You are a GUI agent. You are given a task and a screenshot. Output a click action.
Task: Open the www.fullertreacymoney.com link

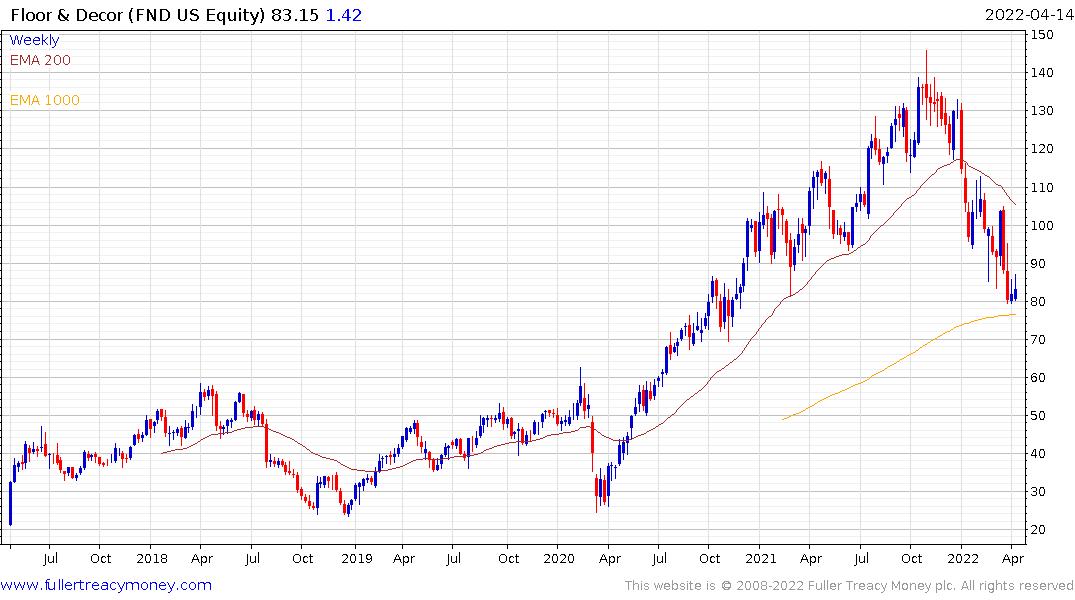click(x=106, y=585)
